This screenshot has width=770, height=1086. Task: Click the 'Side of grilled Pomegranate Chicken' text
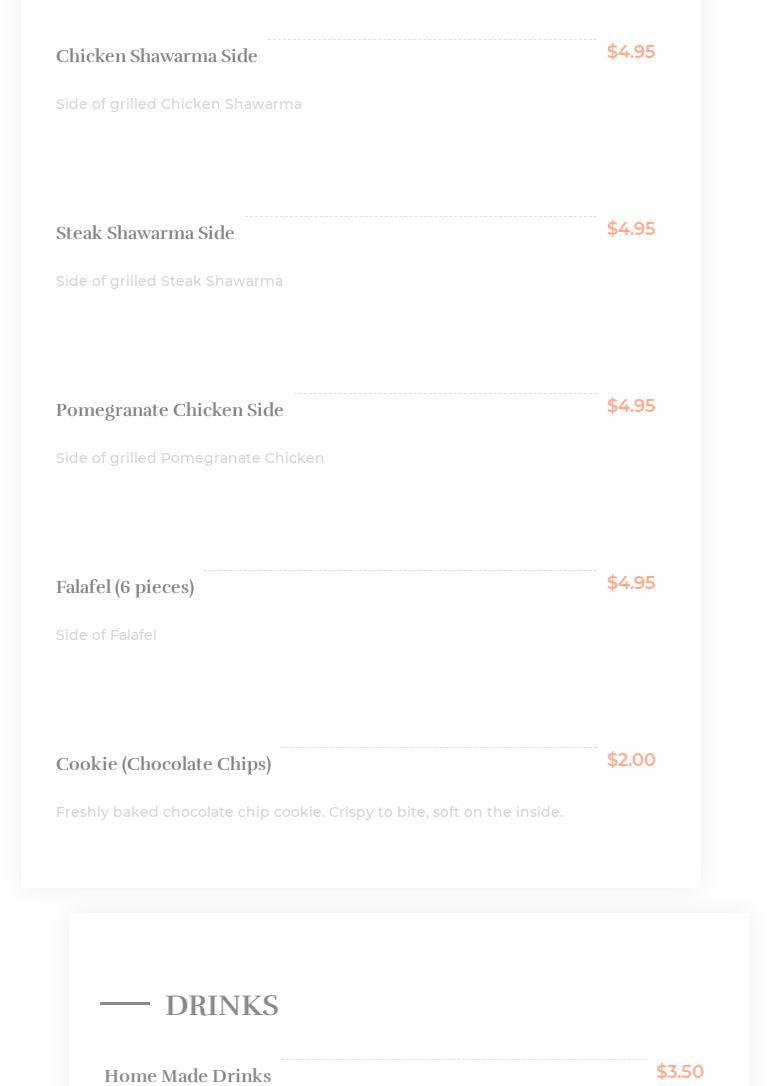point(190,458)
